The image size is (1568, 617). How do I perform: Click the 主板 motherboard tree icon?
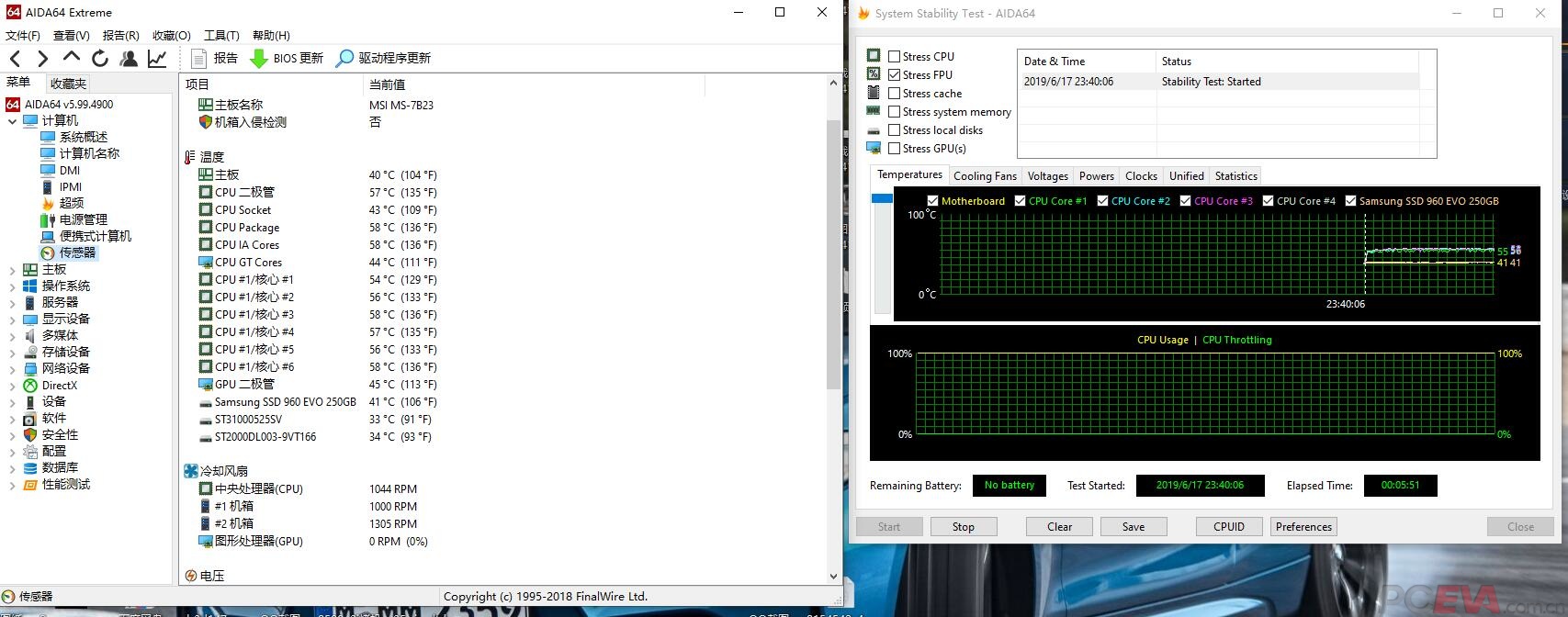[x=30, y=269]
